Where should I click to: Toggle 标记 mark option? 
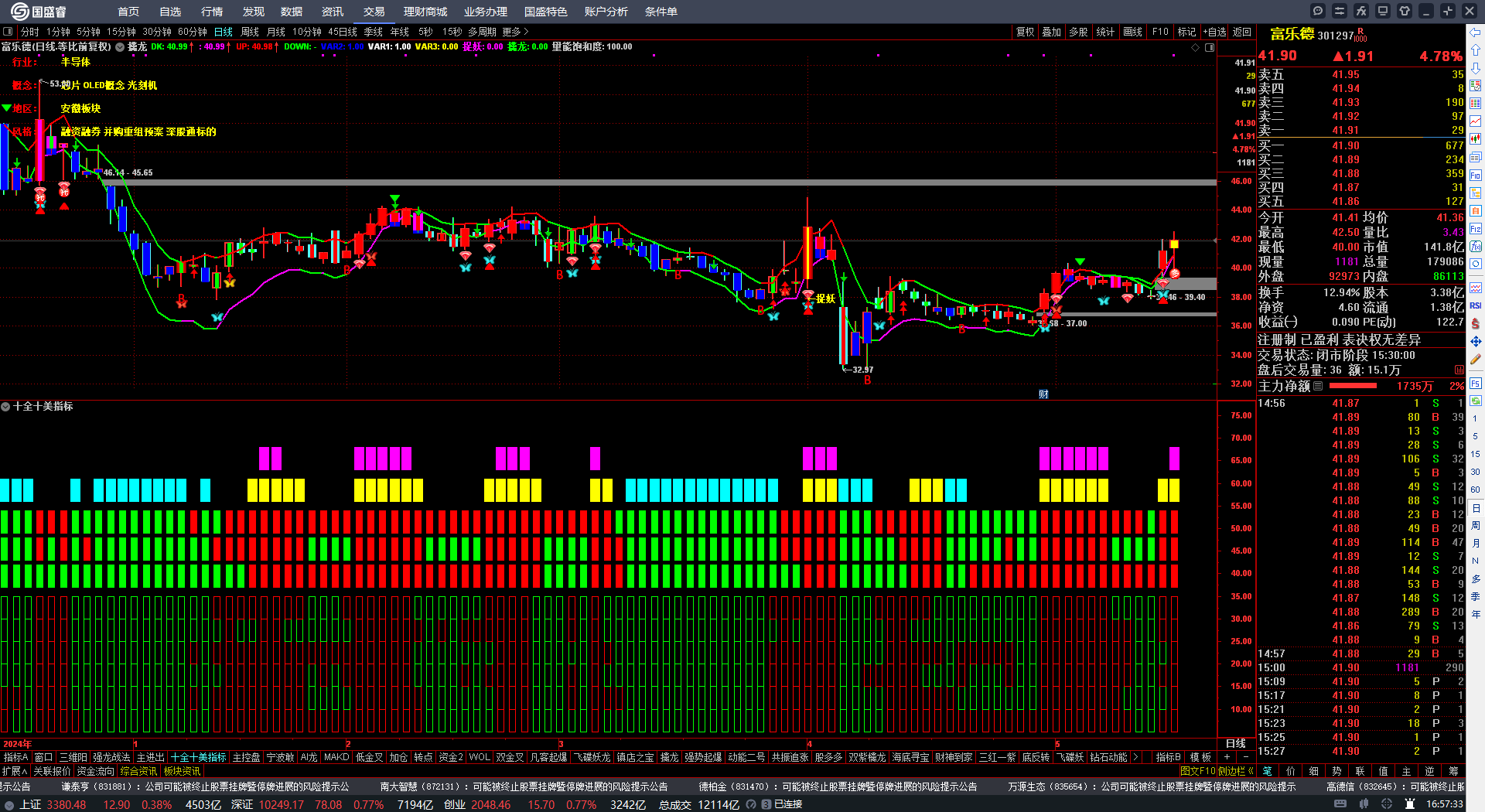(x=1187, y=32)
